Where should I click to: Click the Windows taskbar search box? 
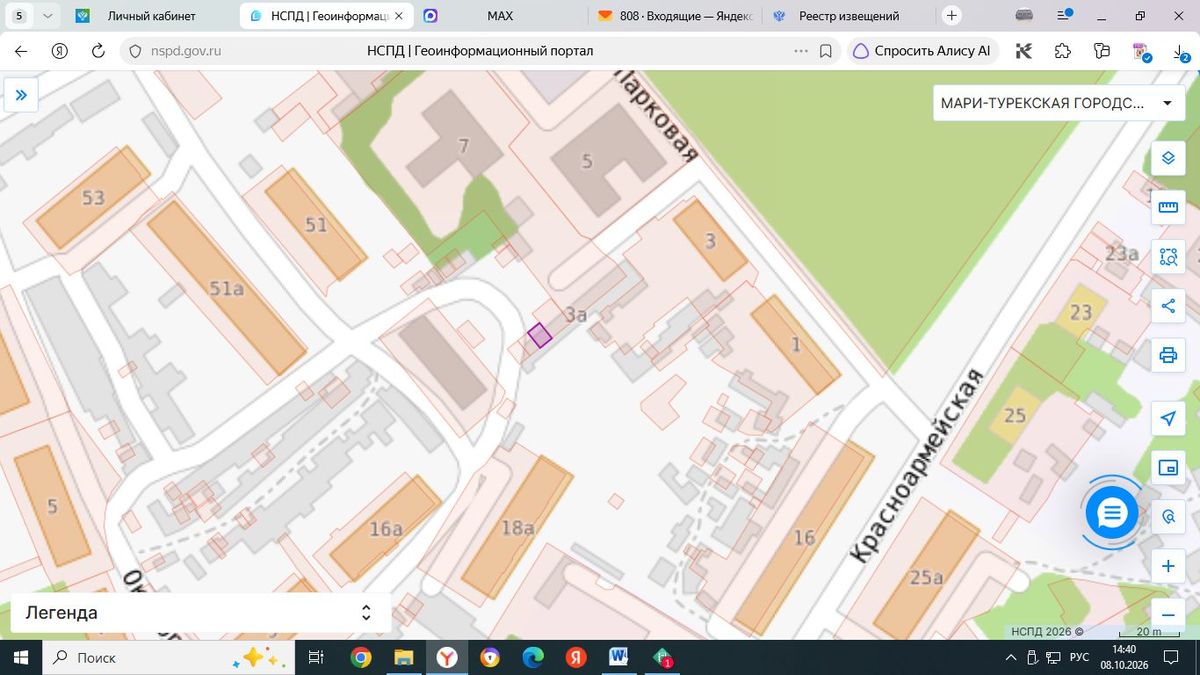click(x=168, y=658)
